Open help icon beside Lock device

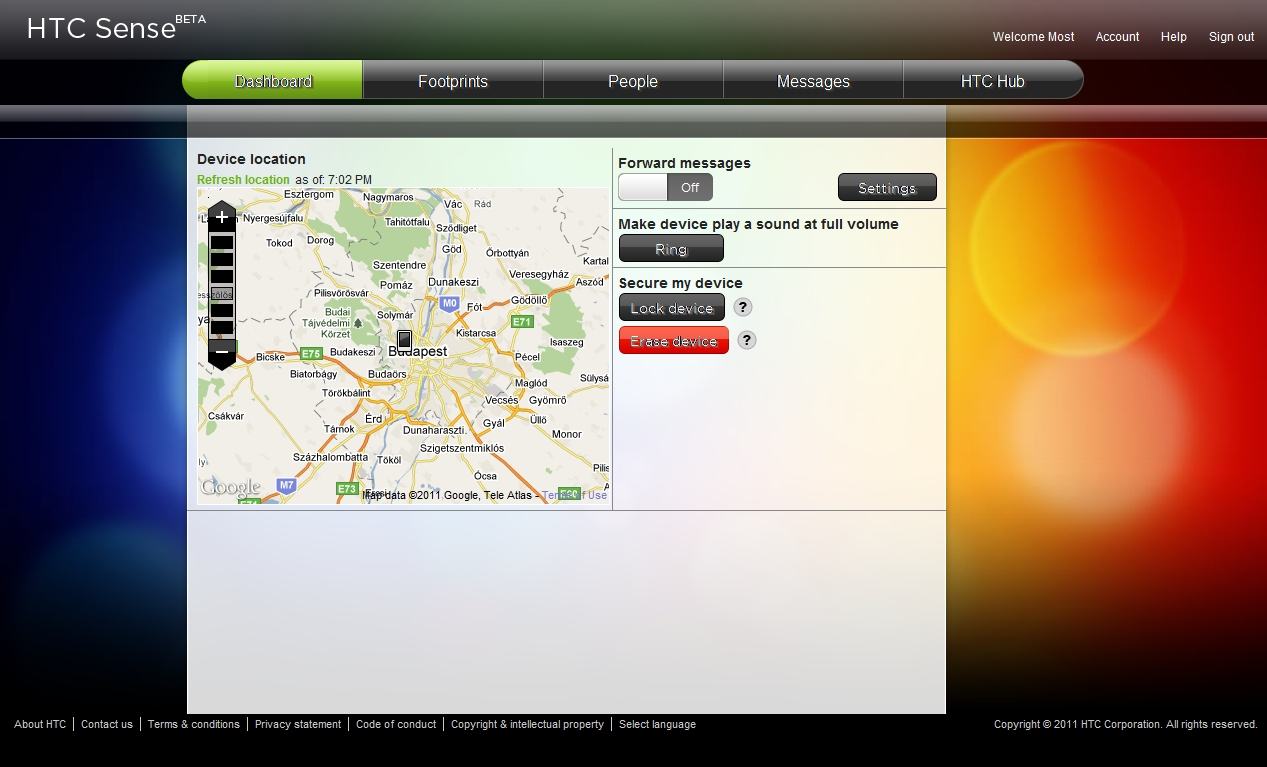coord(742,307)
